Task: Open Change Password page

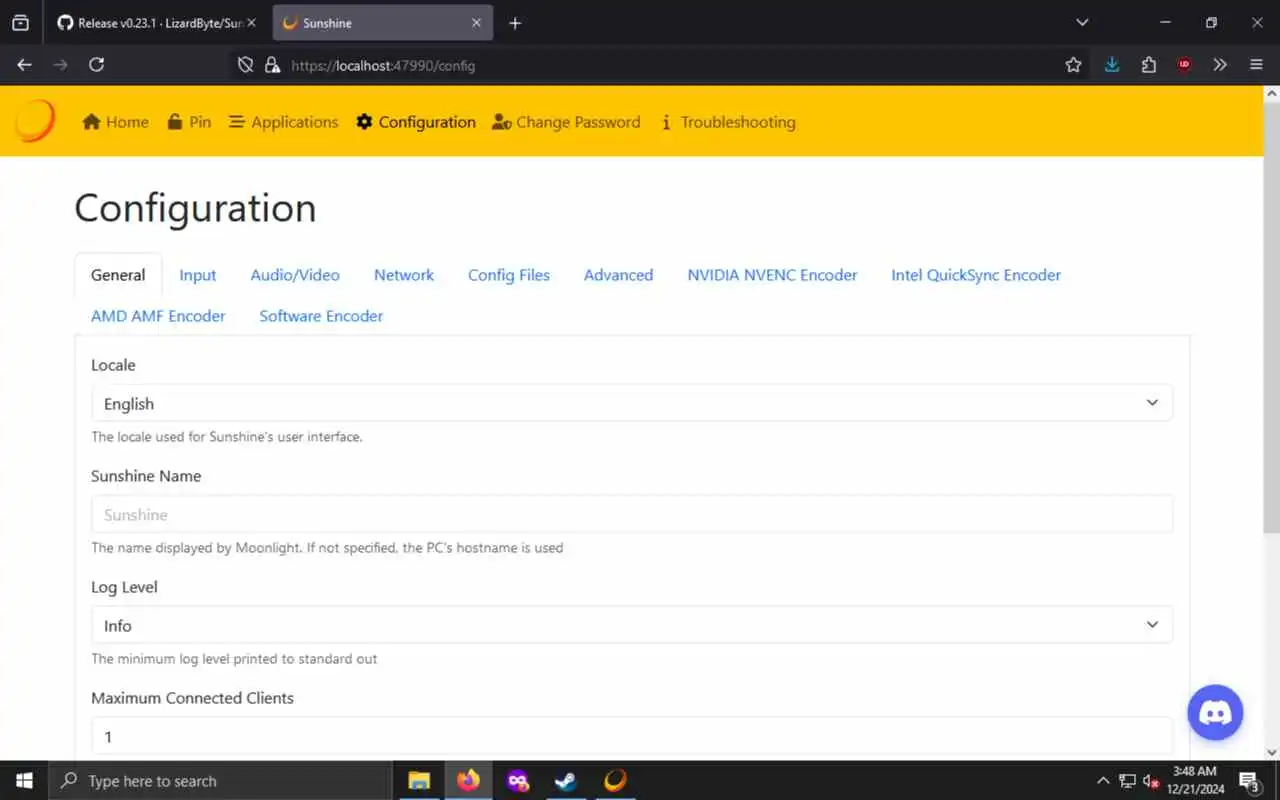Action: tap(566, 122)
